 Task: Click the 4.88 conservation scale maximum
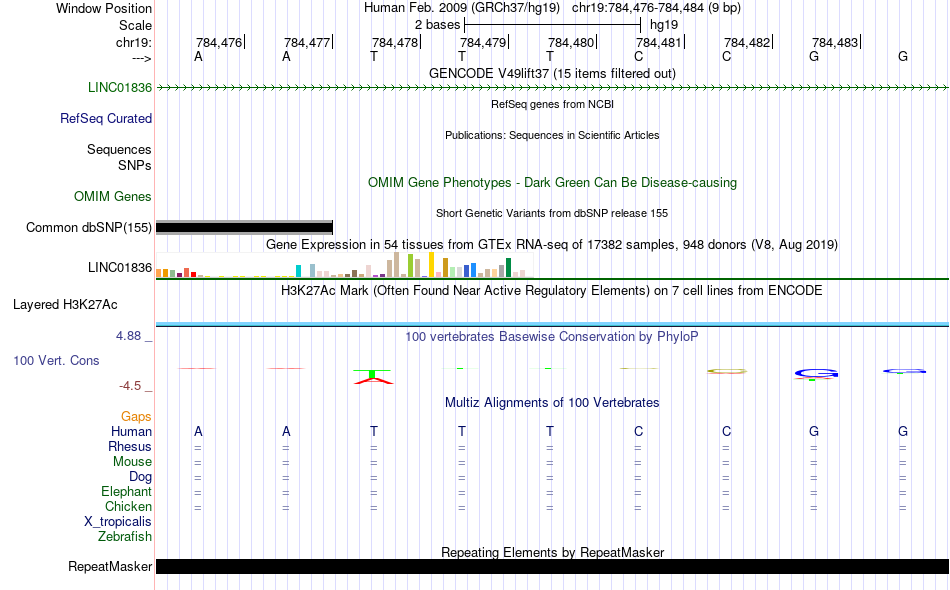click(x=128, y=336)
